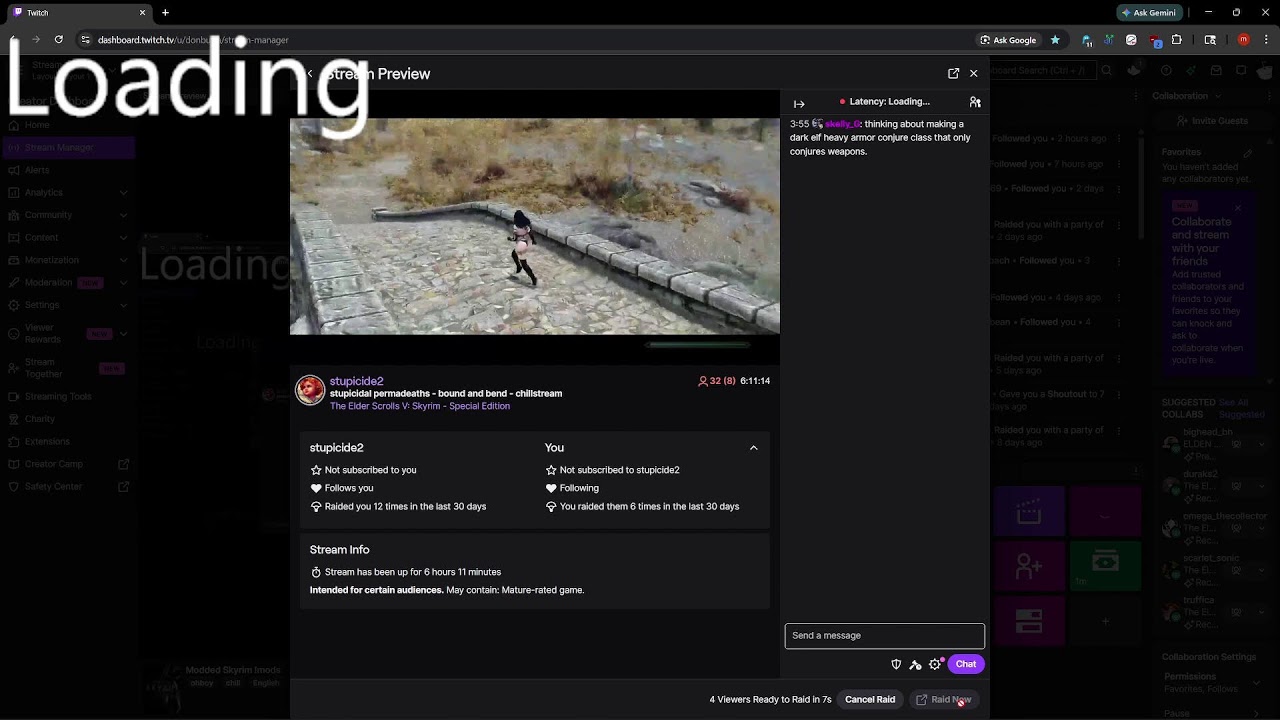Image resolution: width=1280 pixels, height=720 pixels.
Task: Open The Elder Scrolls V: Skyrim category link
Action: pyautogui.click(x=420, y=406)
